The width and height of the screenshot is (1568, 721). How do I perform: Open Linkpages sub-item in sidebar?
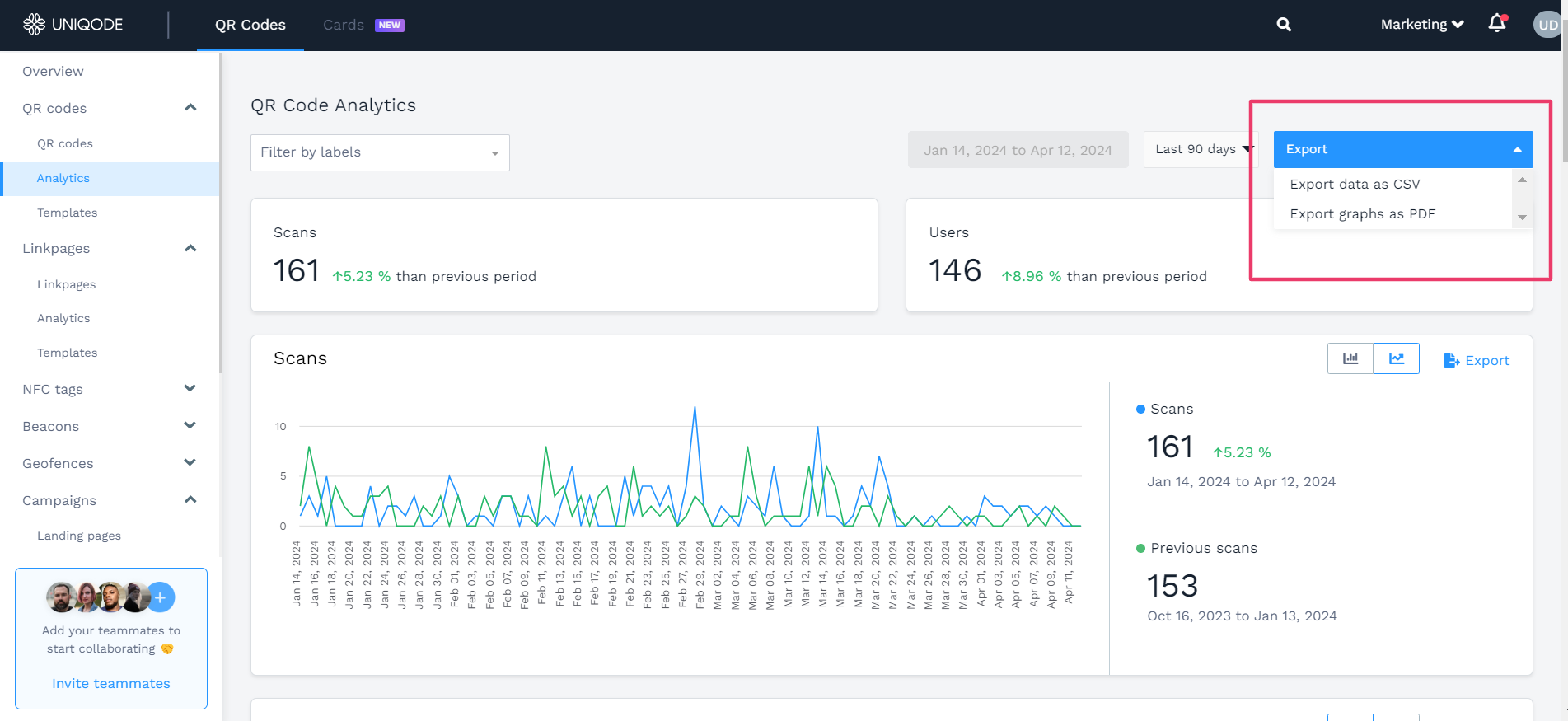pyautogui.click(x=66, y=284)
